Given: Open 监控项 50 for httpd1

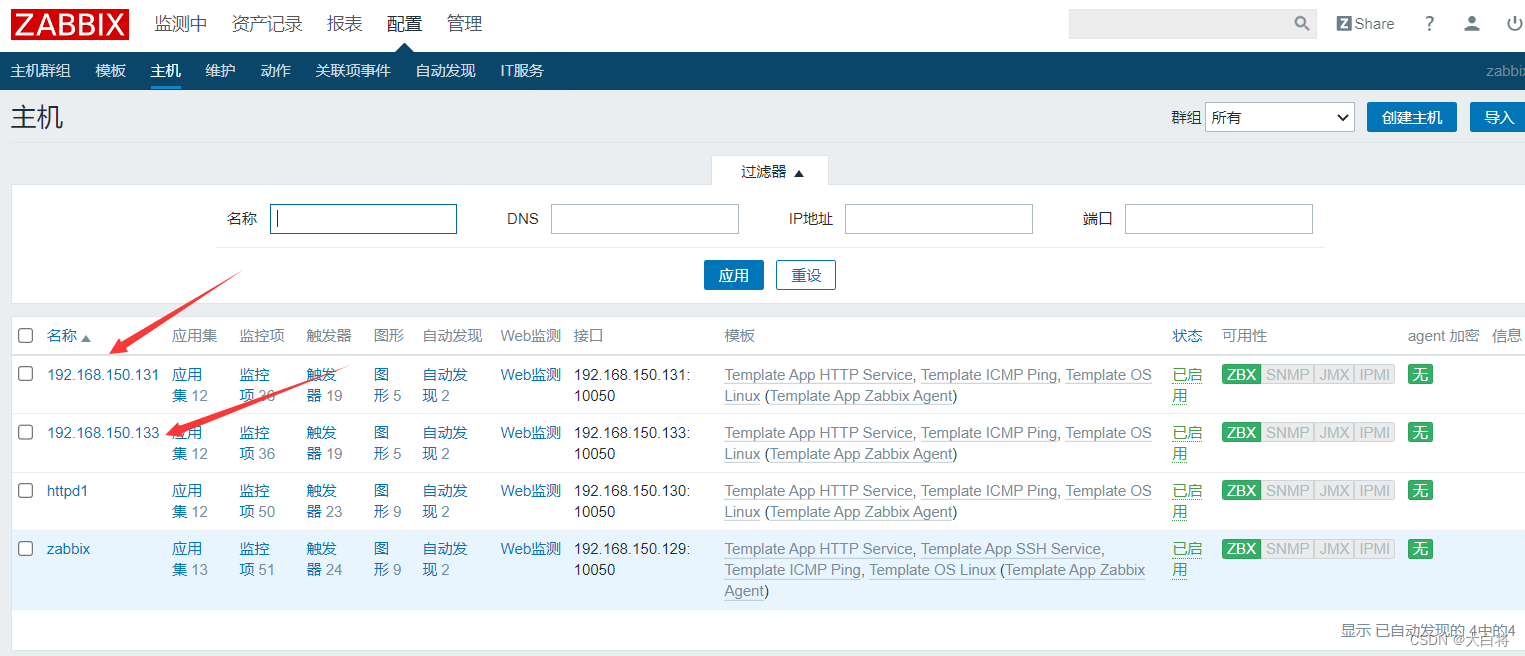Looking at the screenshot, I should coord(257,501).
